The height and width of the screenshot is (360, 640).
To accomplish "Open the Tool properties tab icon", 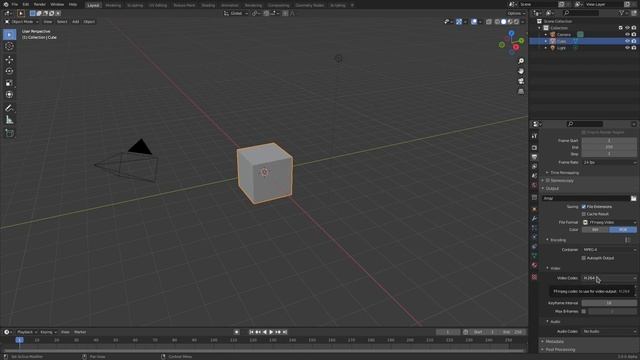I will tap(534, 136).
